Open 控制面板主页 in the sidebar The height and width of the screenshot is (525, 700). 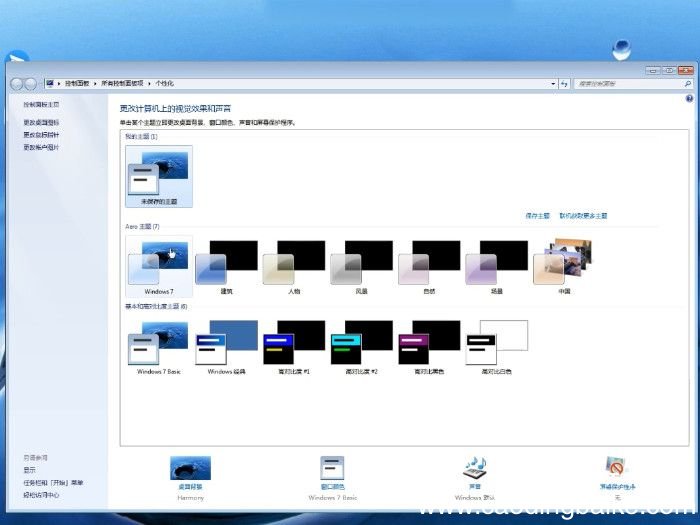41,104
